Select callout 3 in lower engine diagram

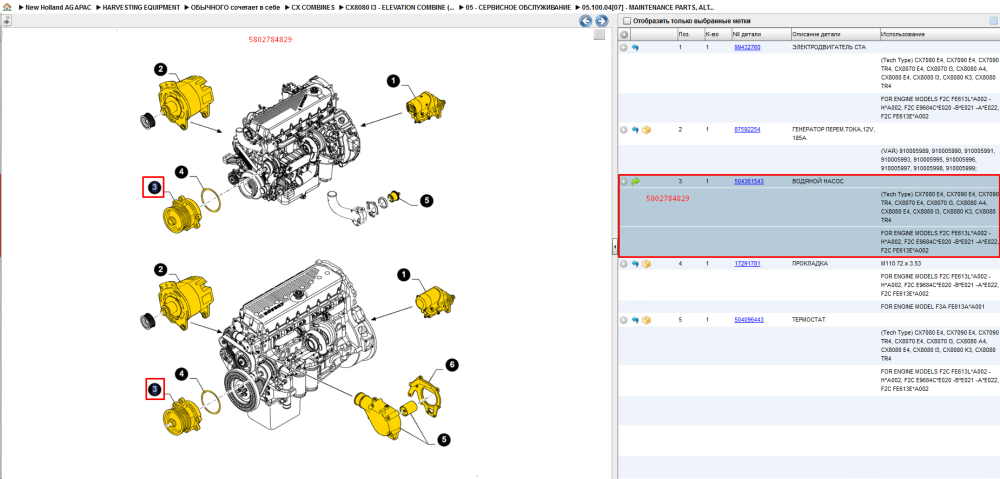coord(154,388)
